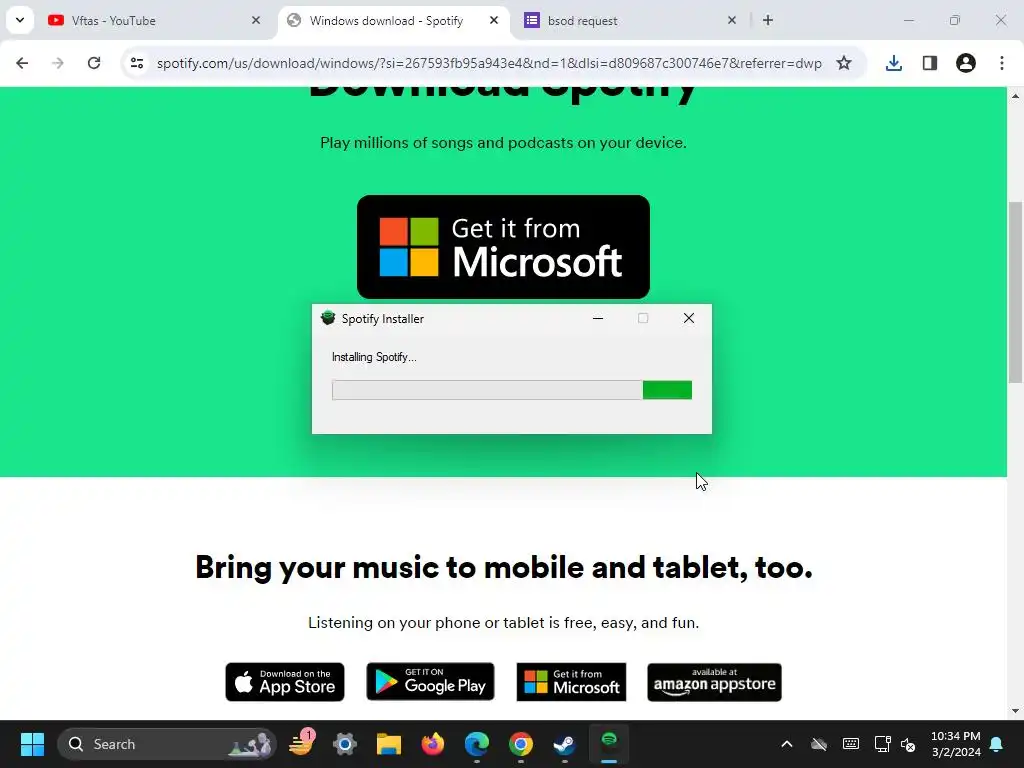
Task: Open Microsoft Edge from taskbar
Action: pos(477,744)
